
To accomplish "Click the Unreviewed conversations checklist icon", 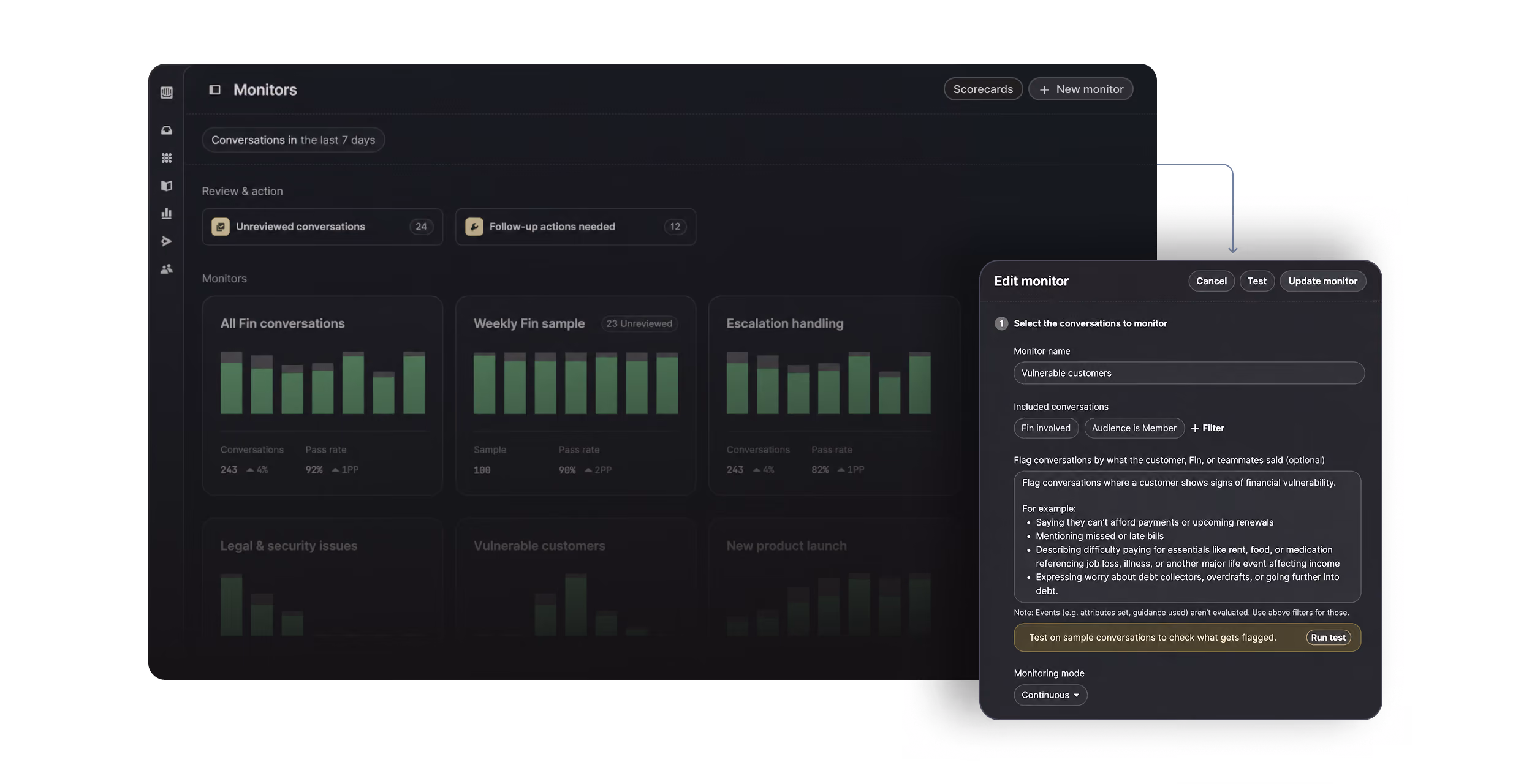I will click(x=221, y=227).
